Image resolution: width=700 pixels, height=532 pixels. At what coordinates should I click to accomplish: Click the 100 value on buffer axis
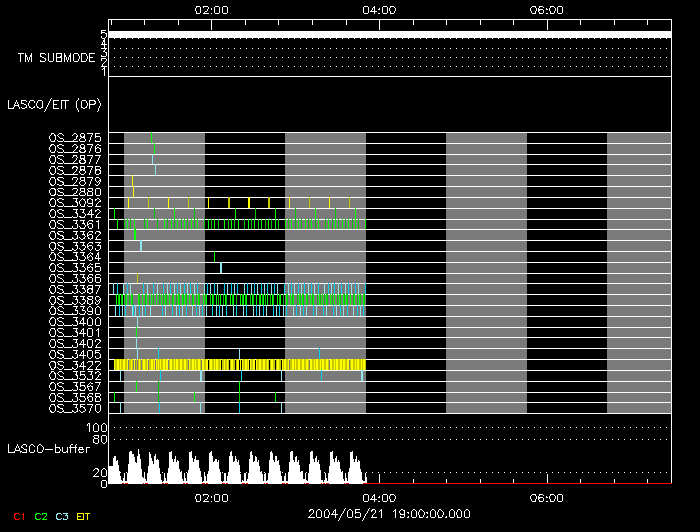coord(98,428)
